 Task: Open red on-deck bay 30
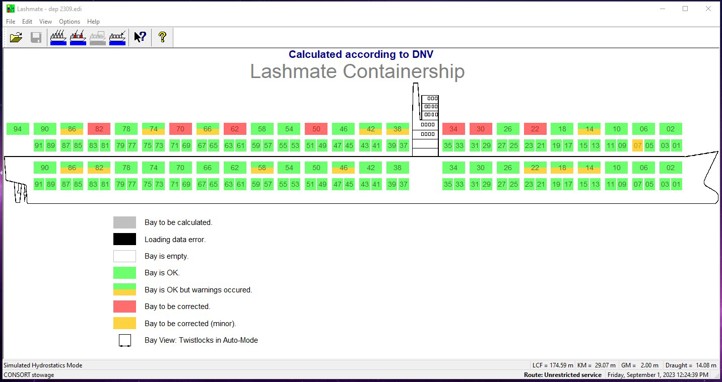(x=481, y=129)
